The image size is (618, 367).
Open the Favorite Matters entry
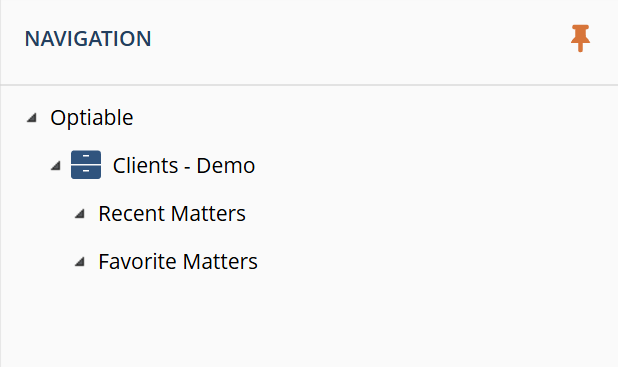pyautogui.click(x=178, y=261)
